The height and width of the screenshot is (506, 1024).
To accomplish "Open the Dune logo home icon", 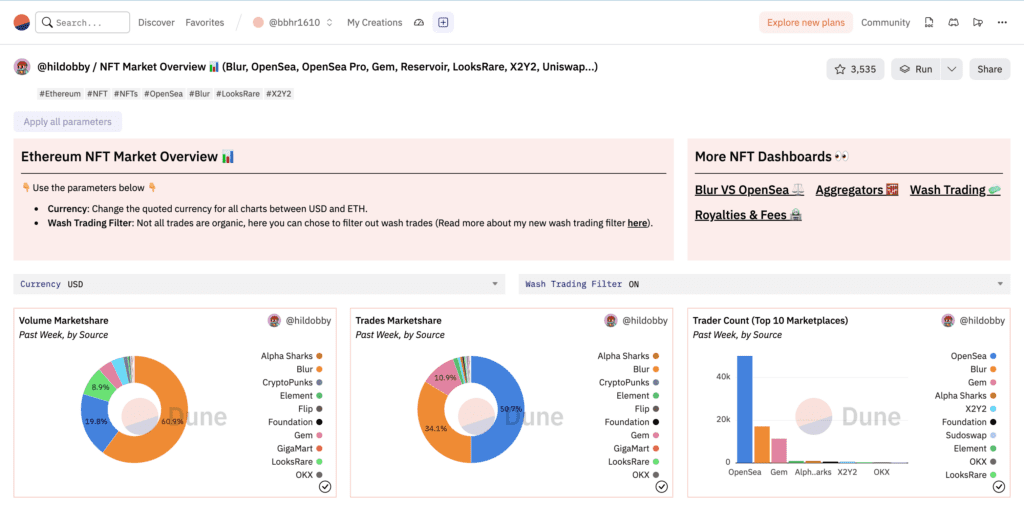I will point(22,22).
